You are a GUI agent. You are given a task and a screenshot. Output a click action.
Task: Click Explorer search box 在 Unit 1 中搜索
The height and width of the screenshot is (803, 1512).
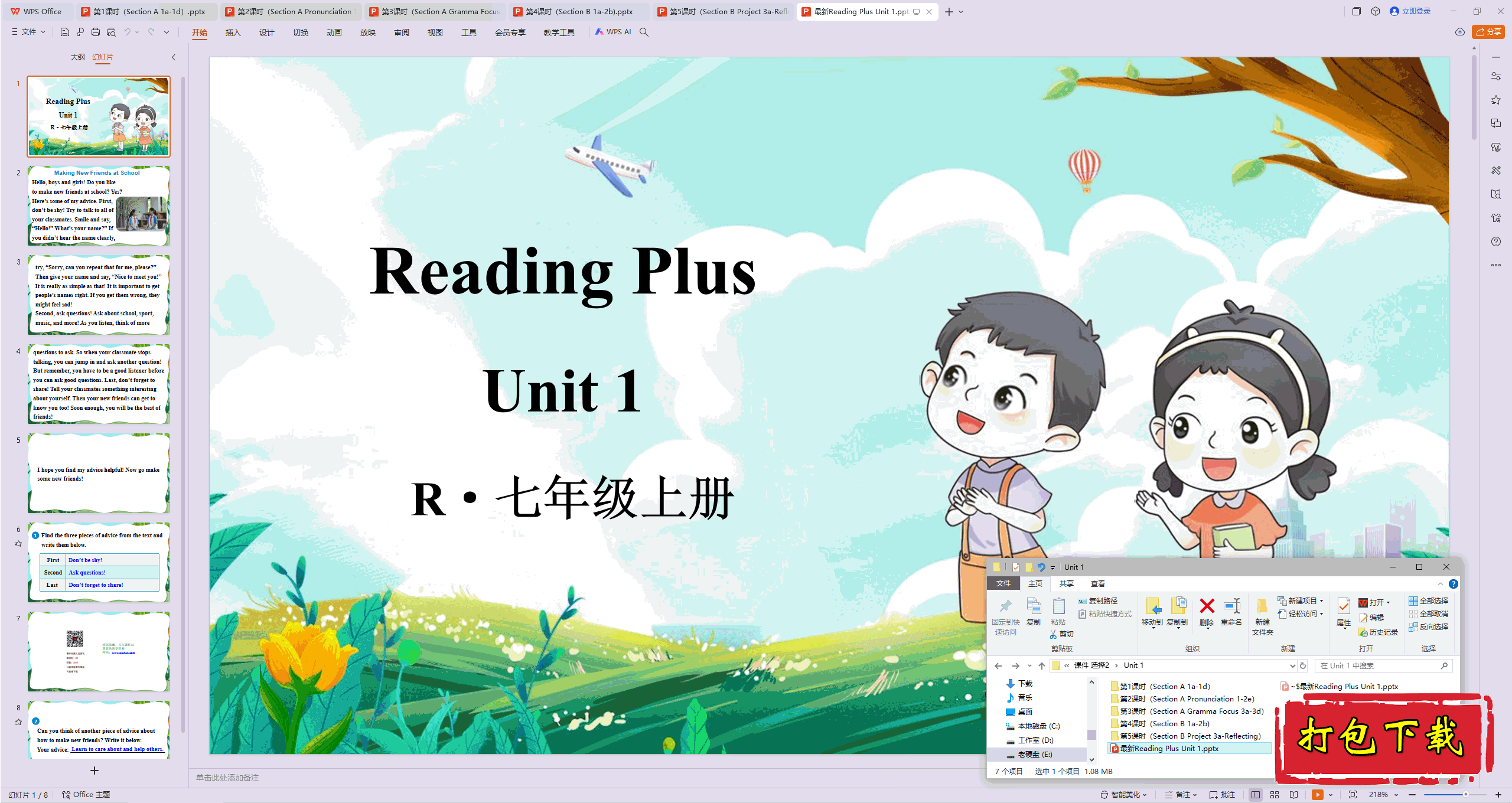[x=1384, y=665]
